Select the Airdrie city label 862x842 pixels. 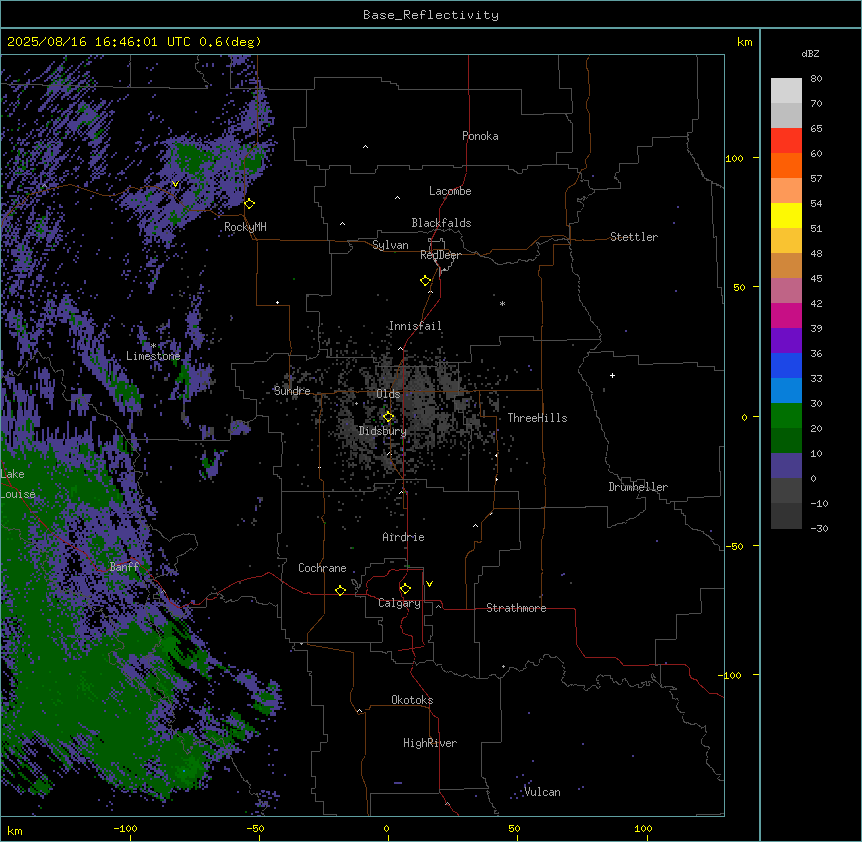click(x=404, y=537)
